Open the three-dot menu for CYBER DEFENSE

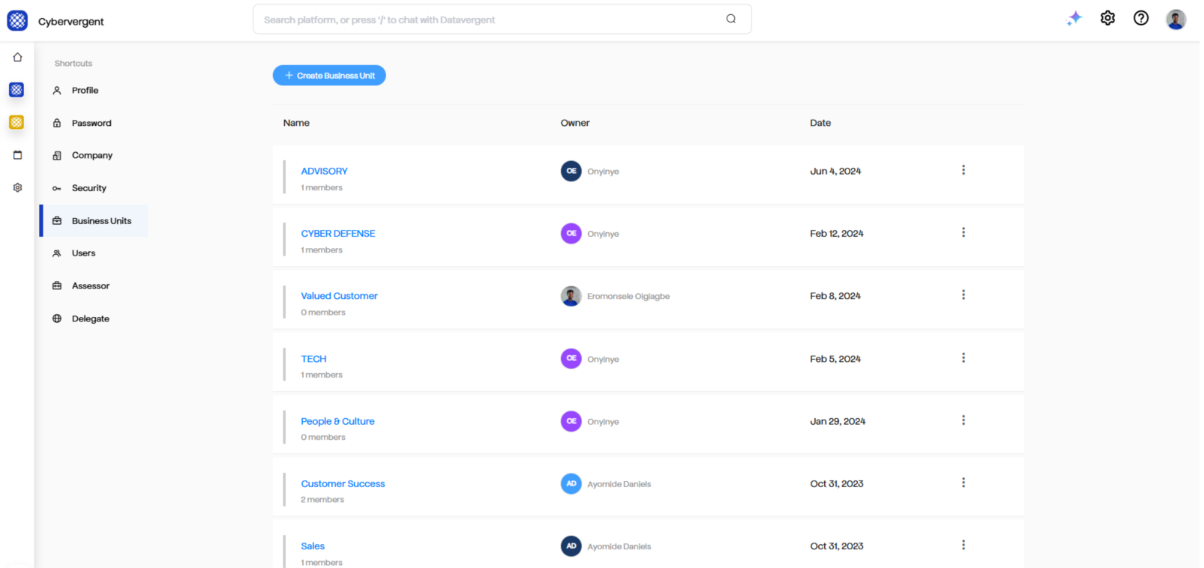point(963,233)
